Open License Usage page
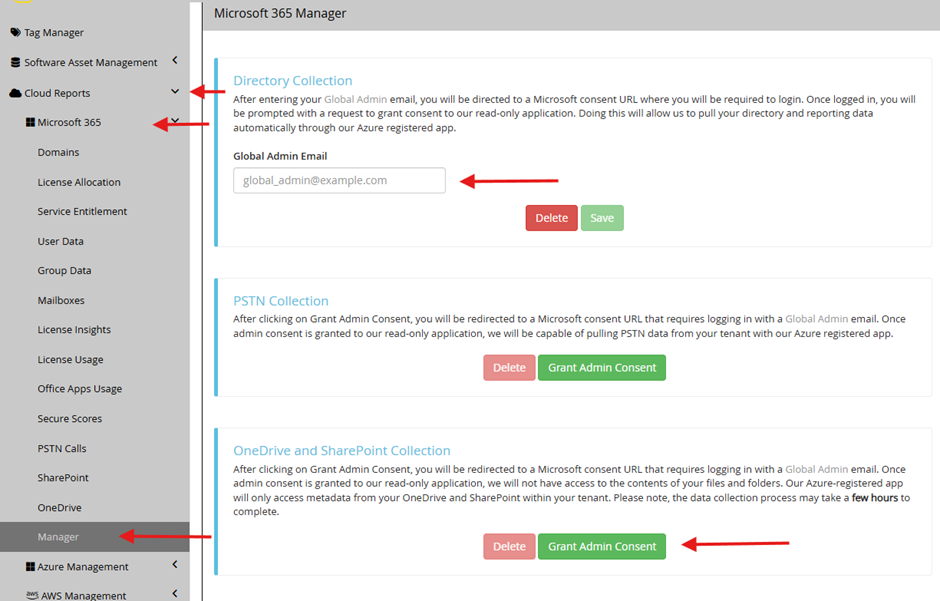The width and height of the screenshot is (940, 601). (x=70, y=360)
